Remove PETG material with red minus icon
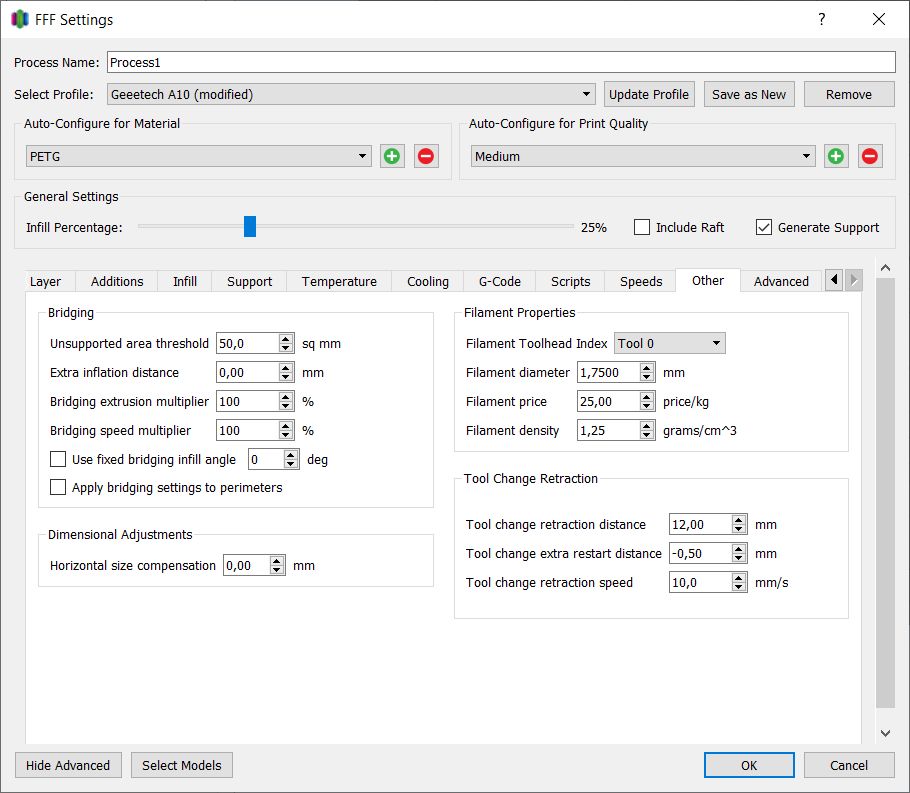 click(426, 156)
